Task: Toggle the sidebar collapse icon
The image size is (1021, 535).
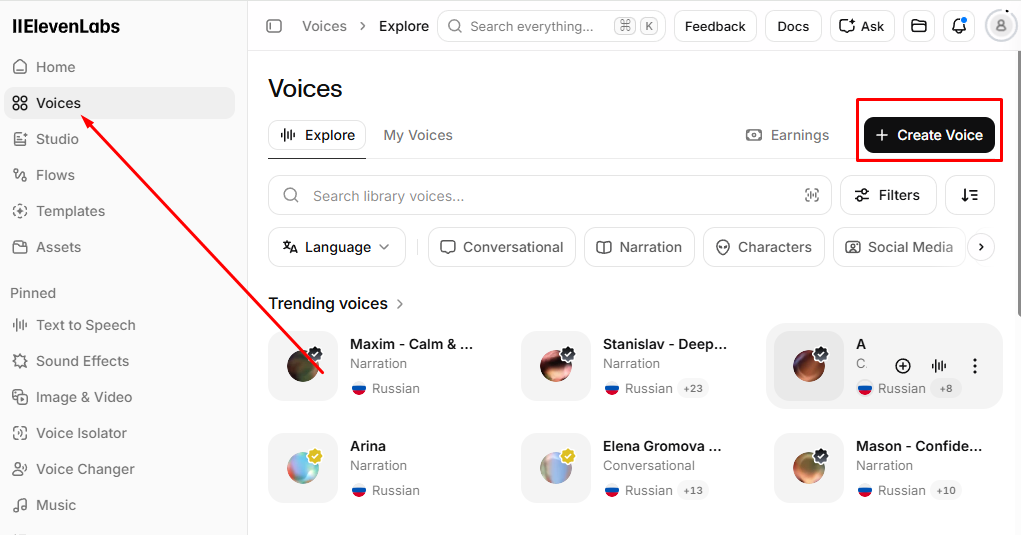Action: point(274,26)
